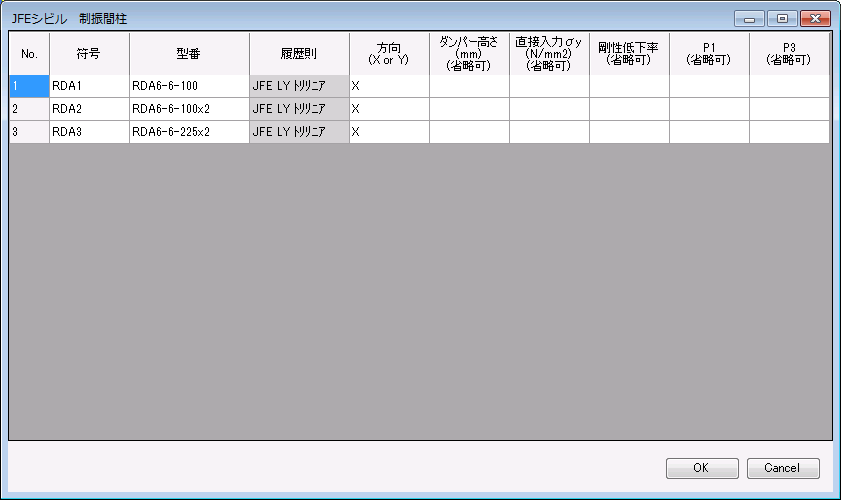Screen dimensions: 841x500
Task: Click 直接入力σy cell in RDA3 row
Action: 549,132
